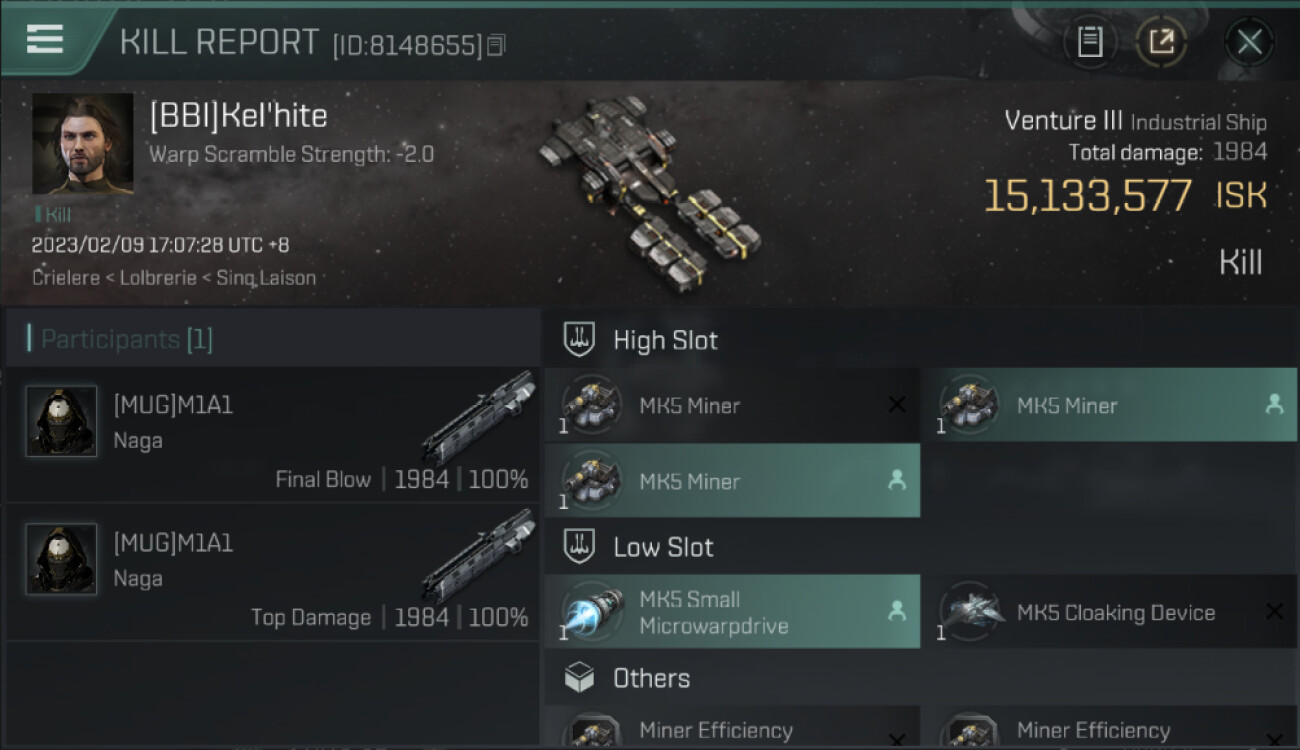Click the first MK5 Miner module icon
The height and width of the screenshot is (750, 1300).
pos(592,405)
